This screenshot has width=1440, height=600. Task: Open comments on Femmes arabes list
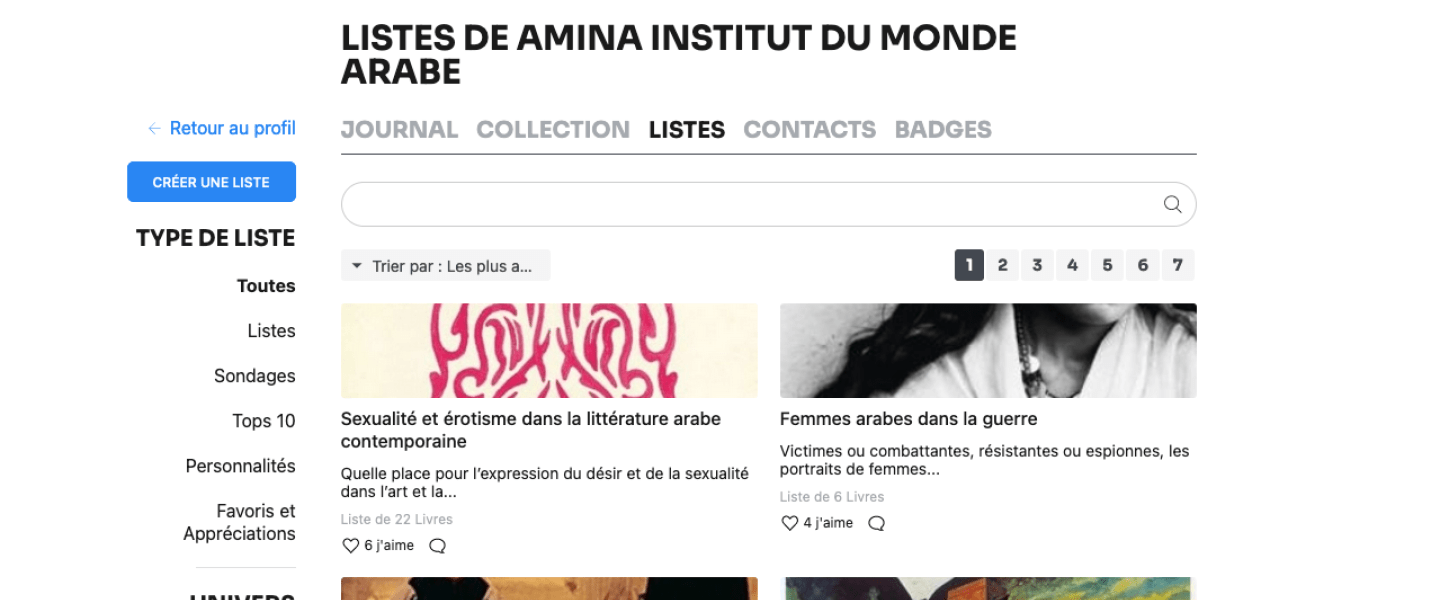point(876,523)
